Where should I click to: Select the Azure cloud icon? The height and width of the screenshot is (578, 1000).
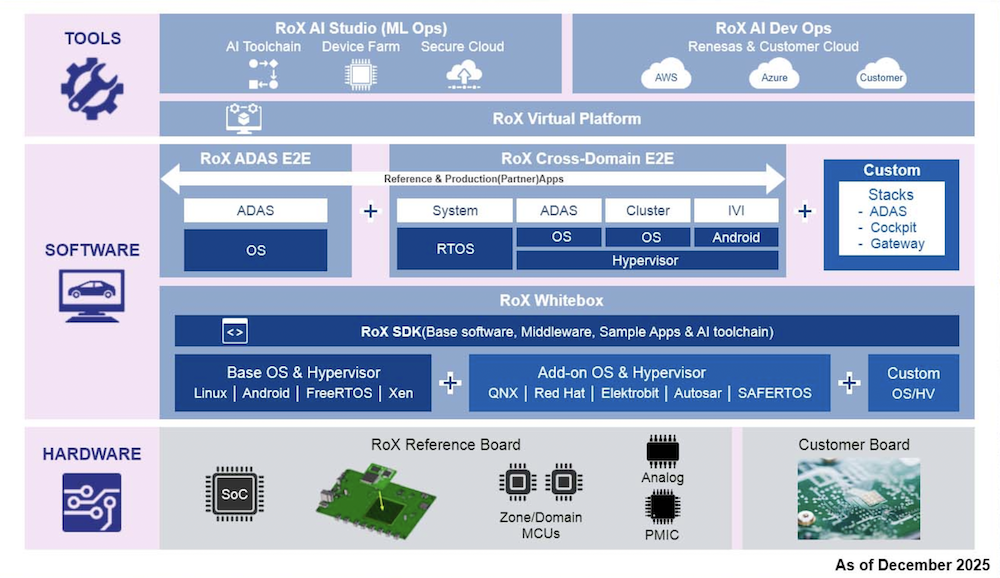pos(773,76)
